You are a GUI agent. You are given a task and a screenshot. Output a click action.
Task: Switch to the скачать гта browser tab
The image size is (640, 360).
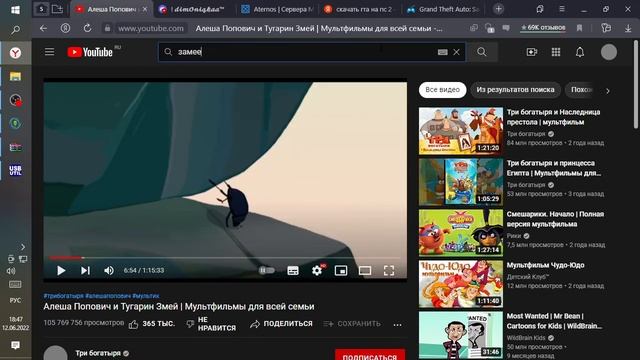359,9
